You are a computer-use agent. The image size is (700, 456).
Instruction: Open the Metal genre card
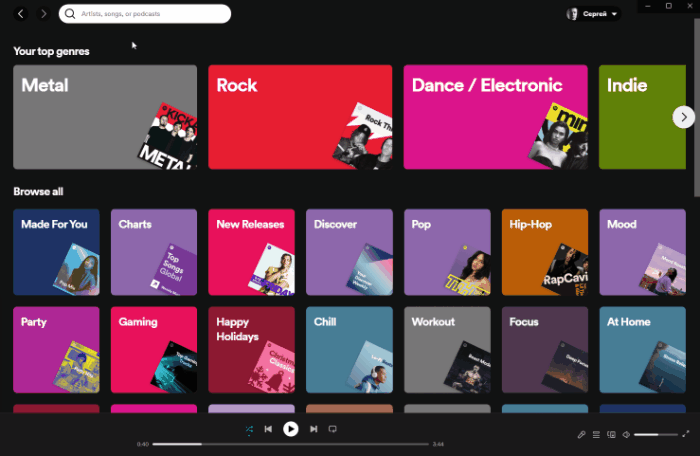105,117
